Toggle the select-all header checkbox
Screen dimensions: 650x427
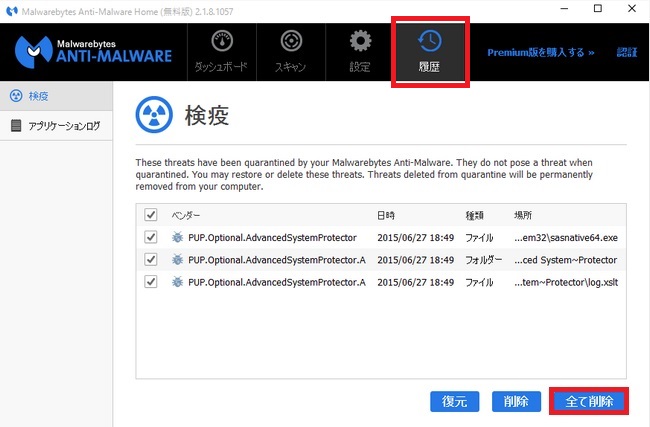click(150, 215)
